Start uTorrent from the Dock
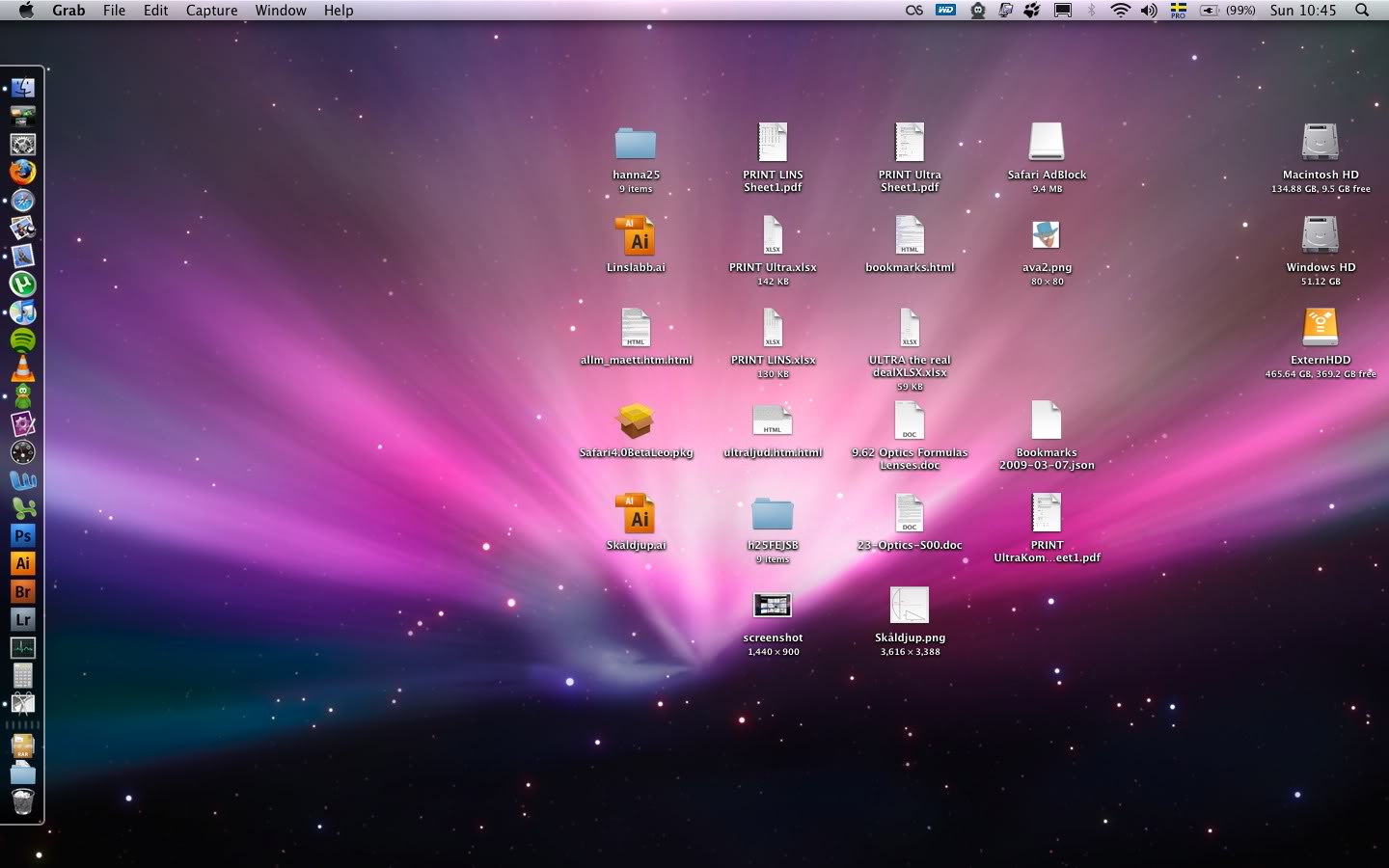Viewport: 1389px width, 868px height. tap(23, 284)
